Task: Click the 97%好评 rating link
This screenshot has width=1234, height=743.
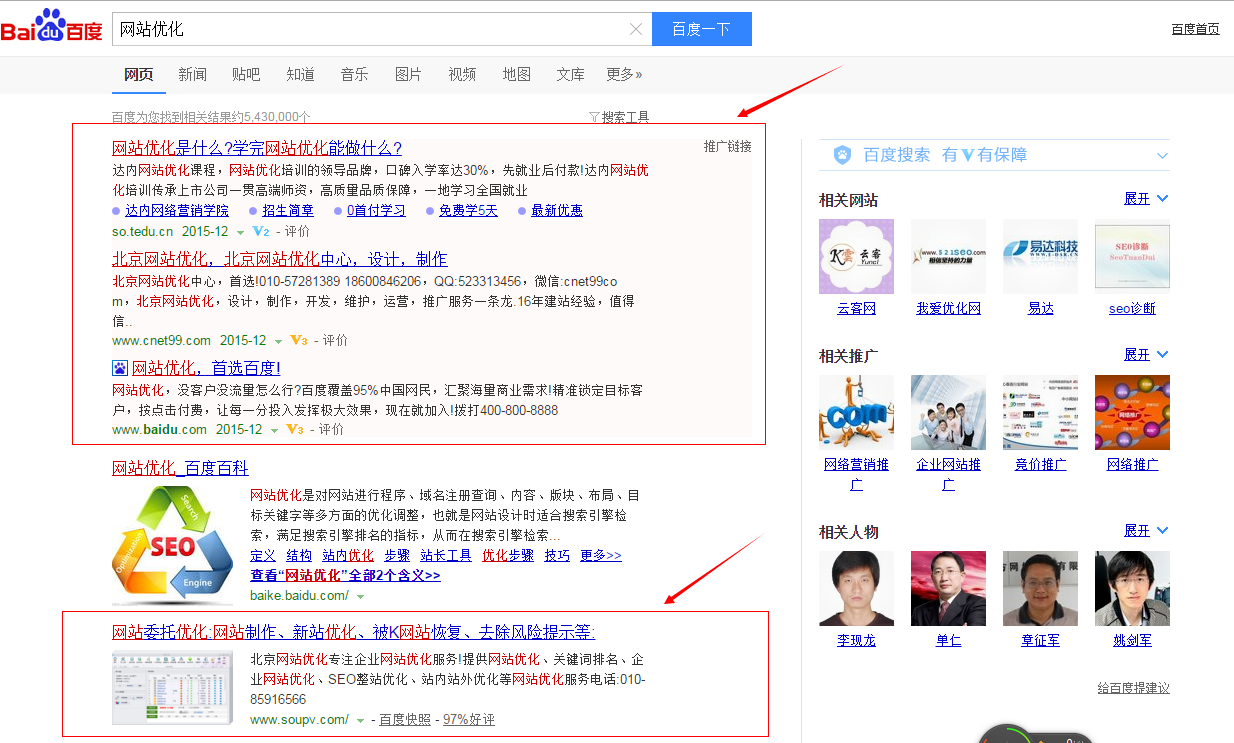Action: pos(469,719)
